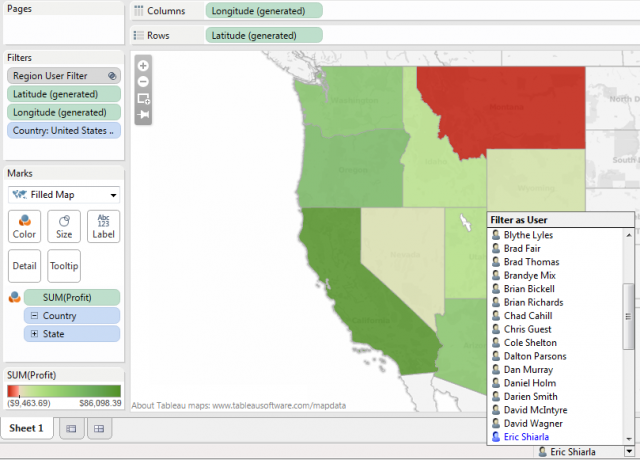
Task: Collapse the Country hierarchy pill
Action: pyautogui.click(x=34, y=315)
